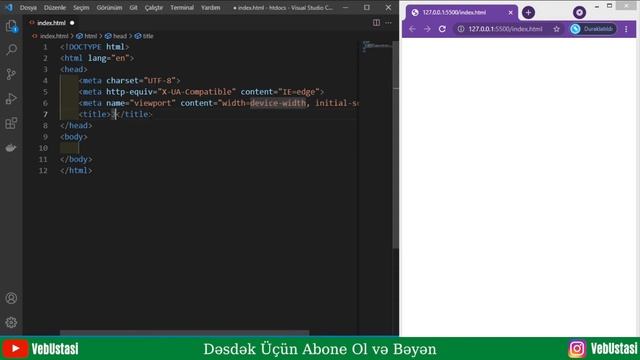
Task: Click the X-UA-Compatible meta line
Action: [x=201, y=92]
